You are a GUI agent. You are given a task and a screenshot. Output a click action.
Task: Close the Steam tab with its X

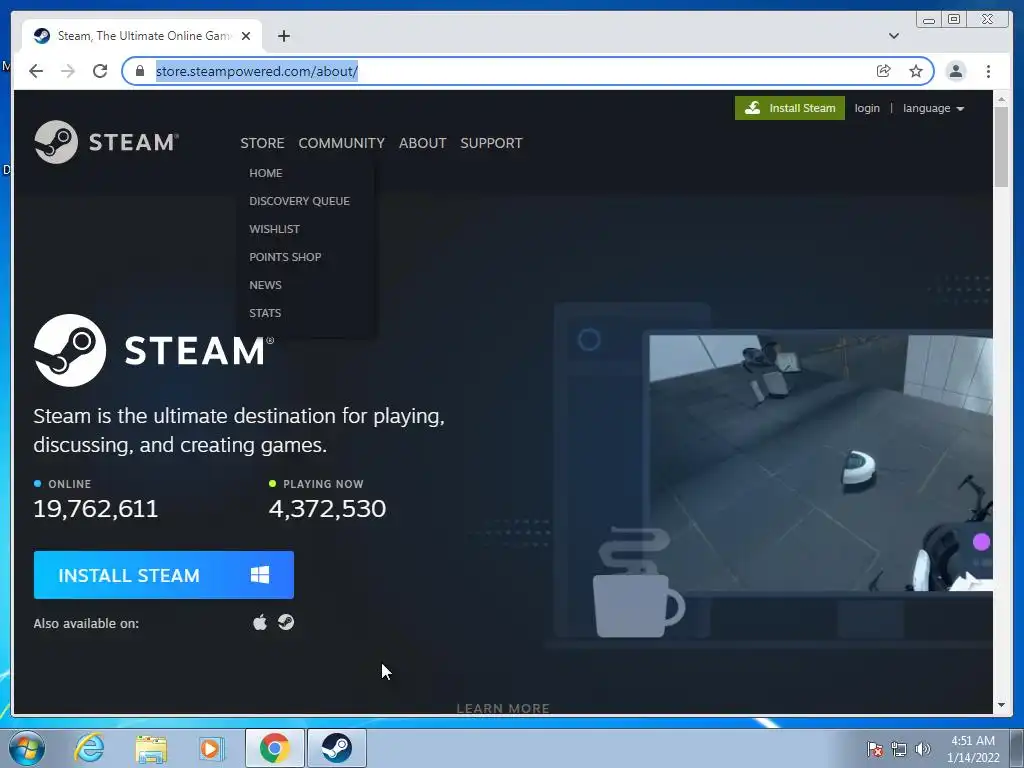pyautogui.click(x=246, y=36)
